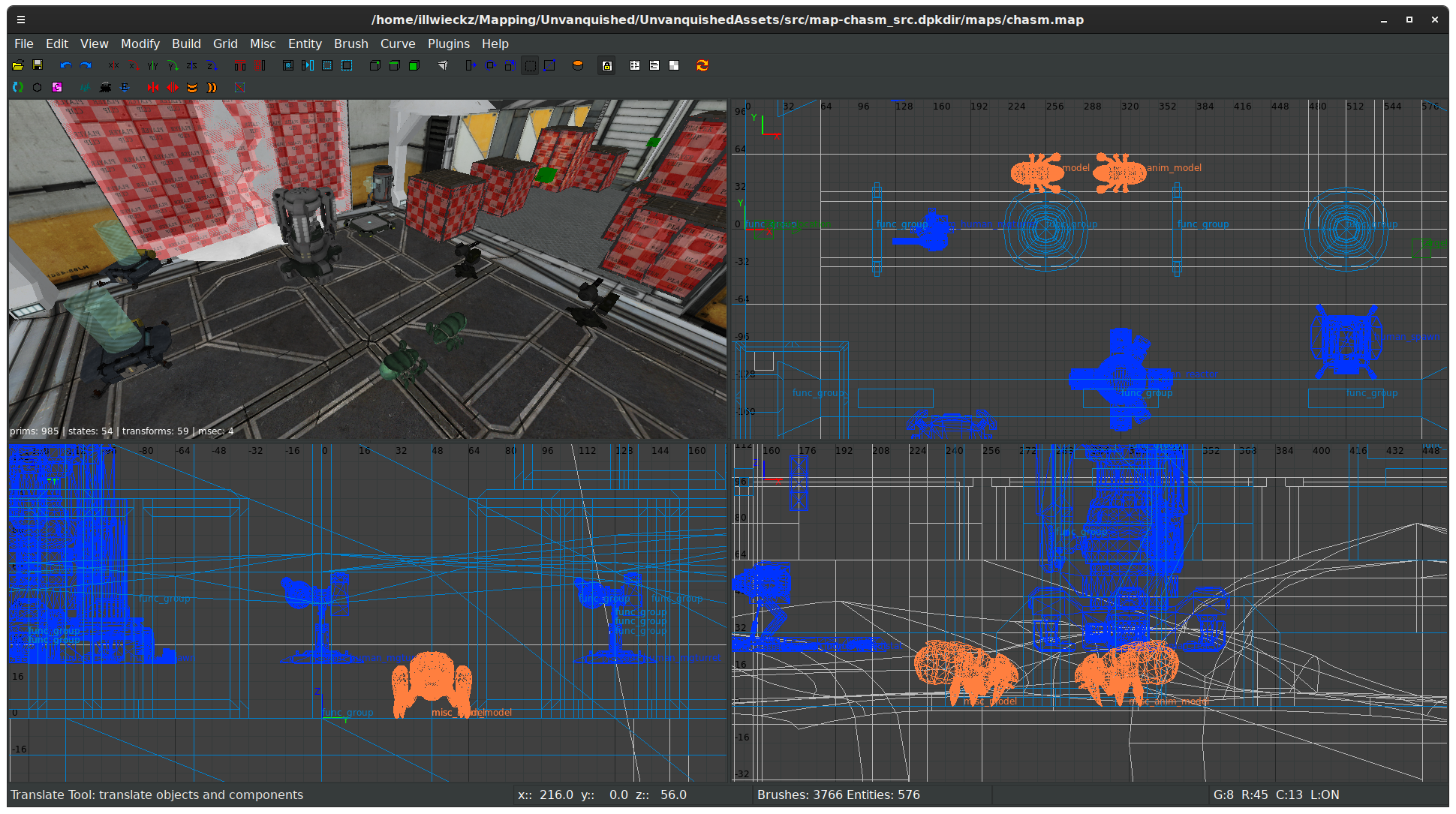1456x814 pixels.
Task: Select the Rotate tool icon
Action: 491,65
